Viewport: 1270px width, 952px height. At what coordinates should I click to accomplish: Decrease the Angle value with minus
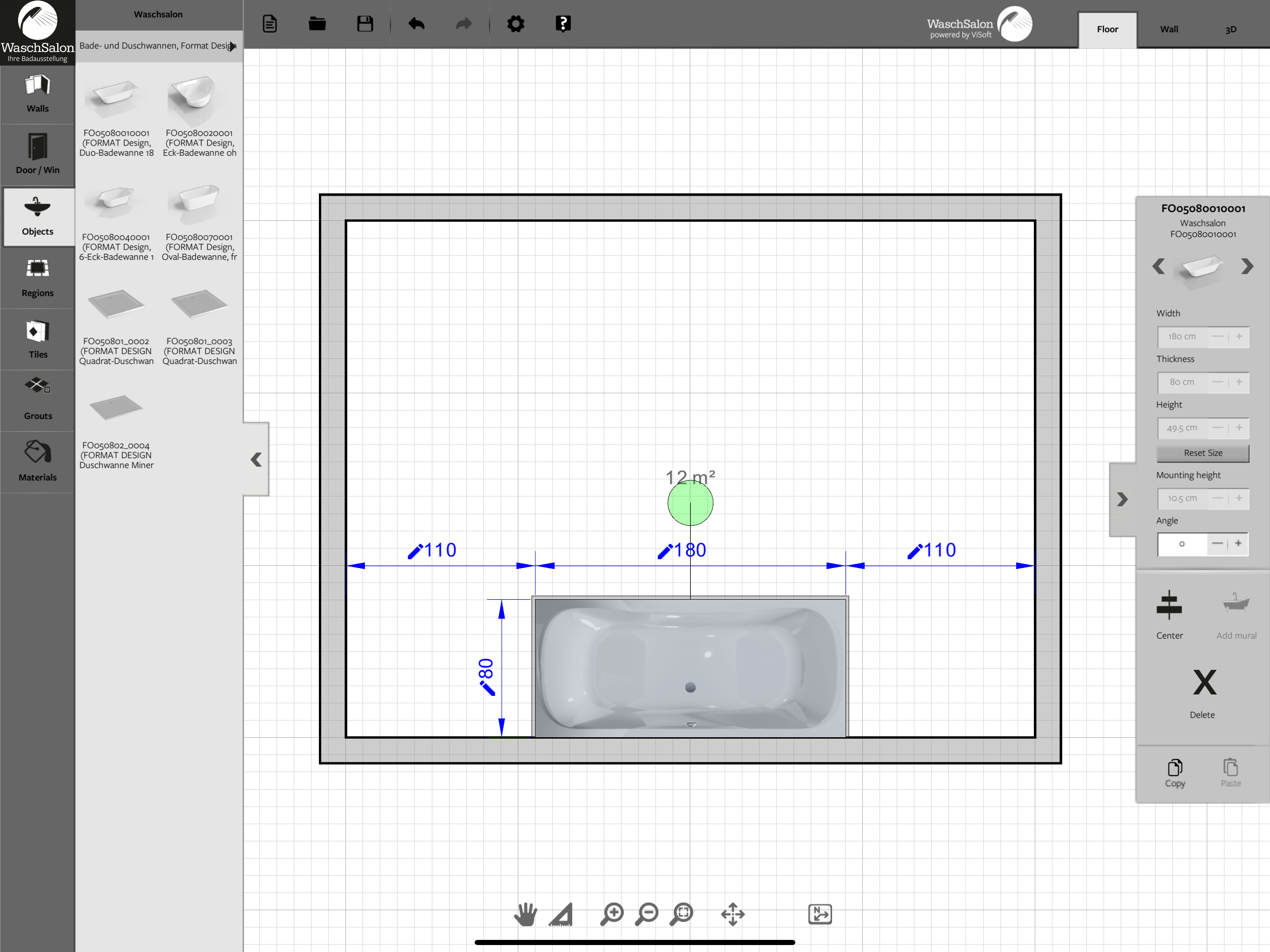(1217, 543)
